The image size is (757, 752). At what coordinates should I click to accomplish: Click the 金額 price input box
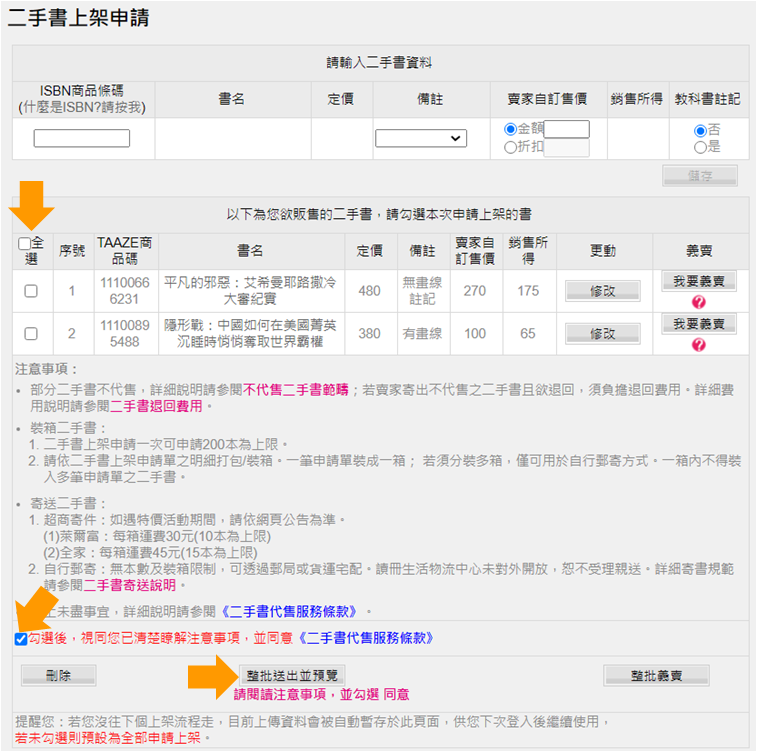(566, 129)
